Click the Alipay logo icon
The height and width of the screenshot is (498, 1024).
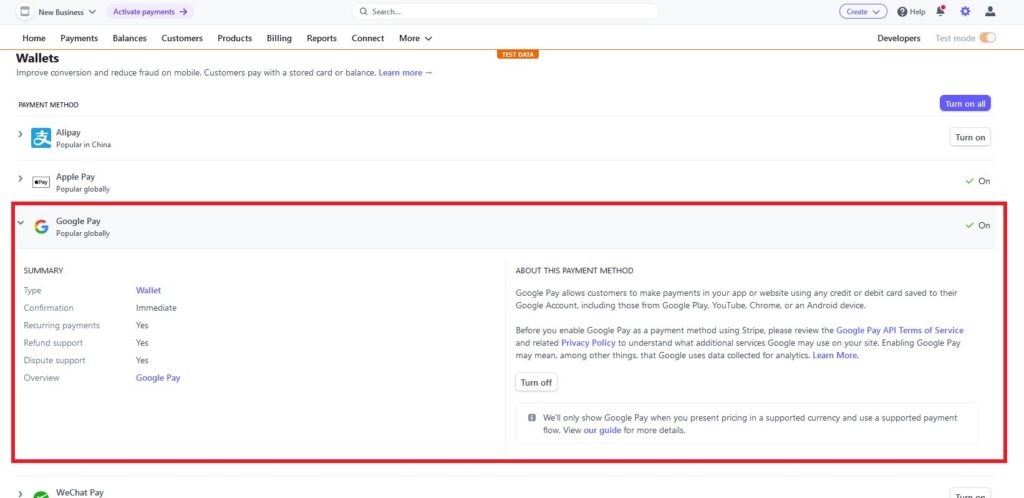[41, 138]
